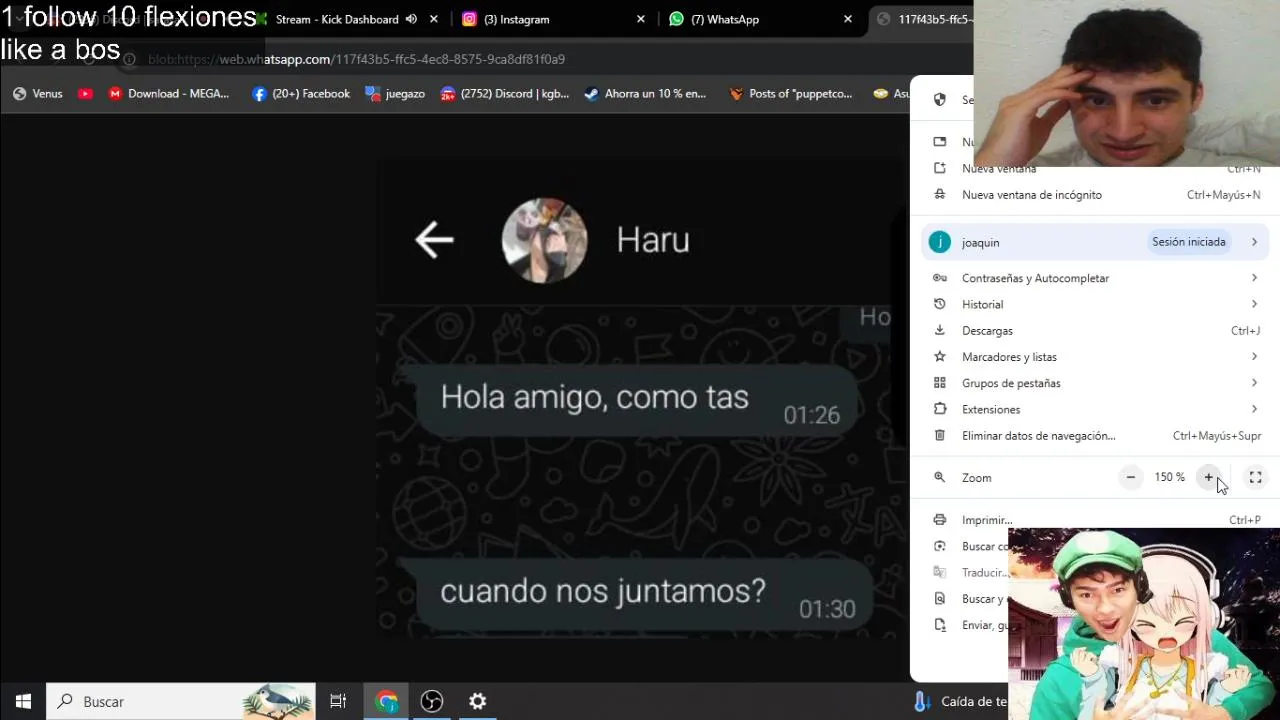Image resolution: width=1280 pixels, height=720 pixels.
Task: Open the Posts of "puppetco" bookmark
Action: (791, 94)
